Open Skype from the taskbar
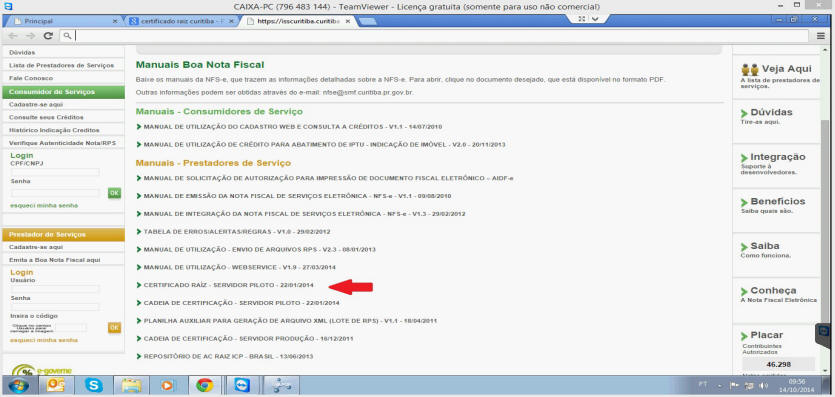The height and width of the screenshot is (397, 835). coord(94,385)
